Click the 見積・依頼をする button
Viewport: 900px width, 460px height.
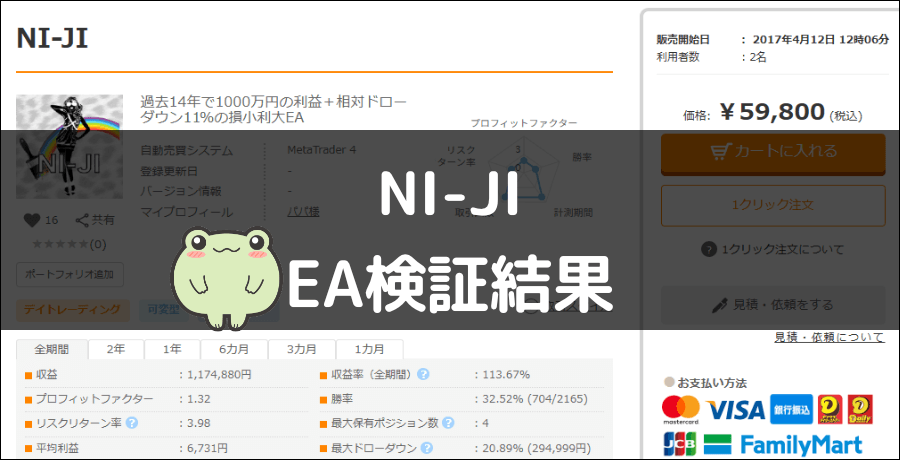[x=772, y=304]
